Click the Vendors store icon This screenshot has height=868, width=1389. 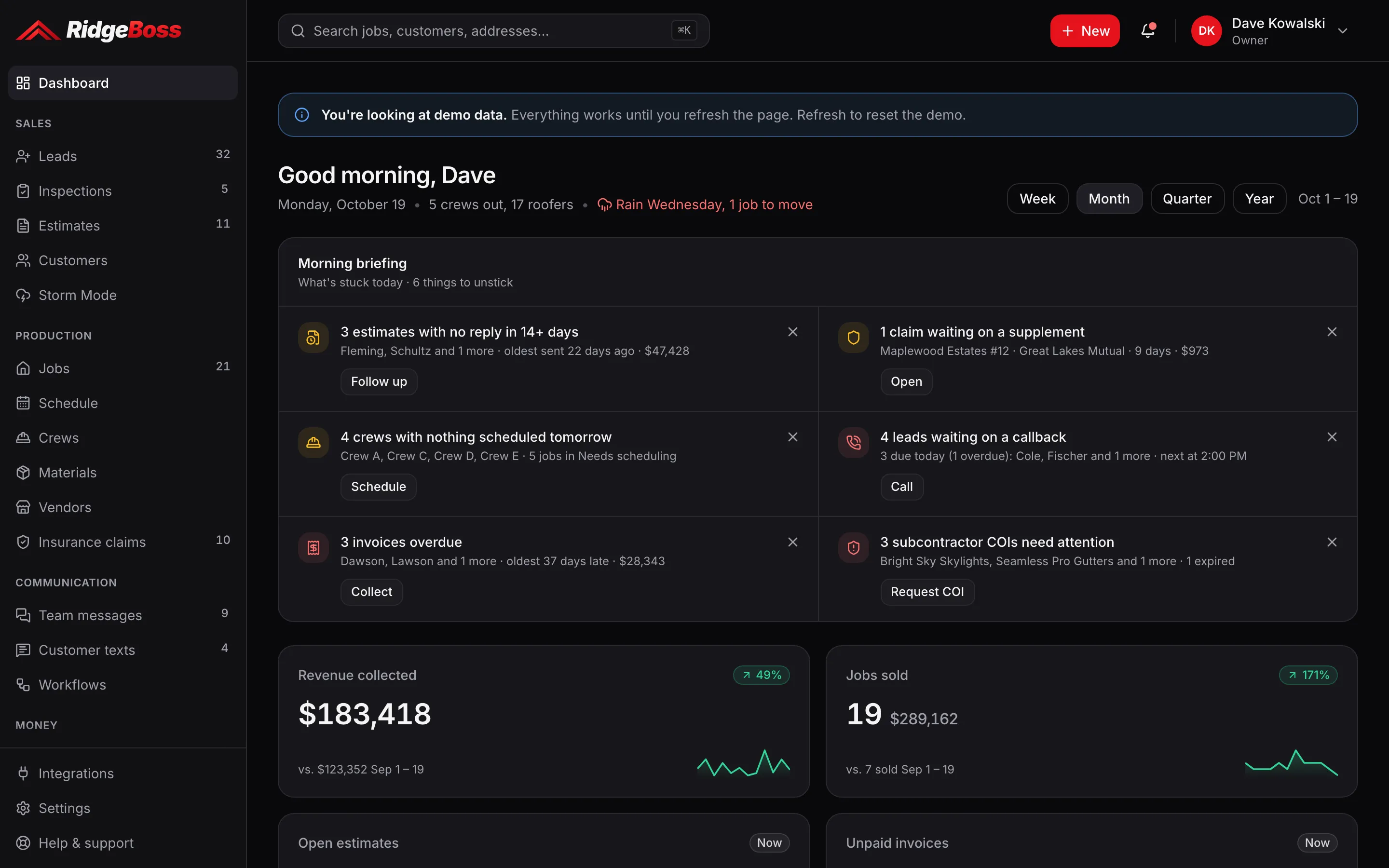coord(23,507)
